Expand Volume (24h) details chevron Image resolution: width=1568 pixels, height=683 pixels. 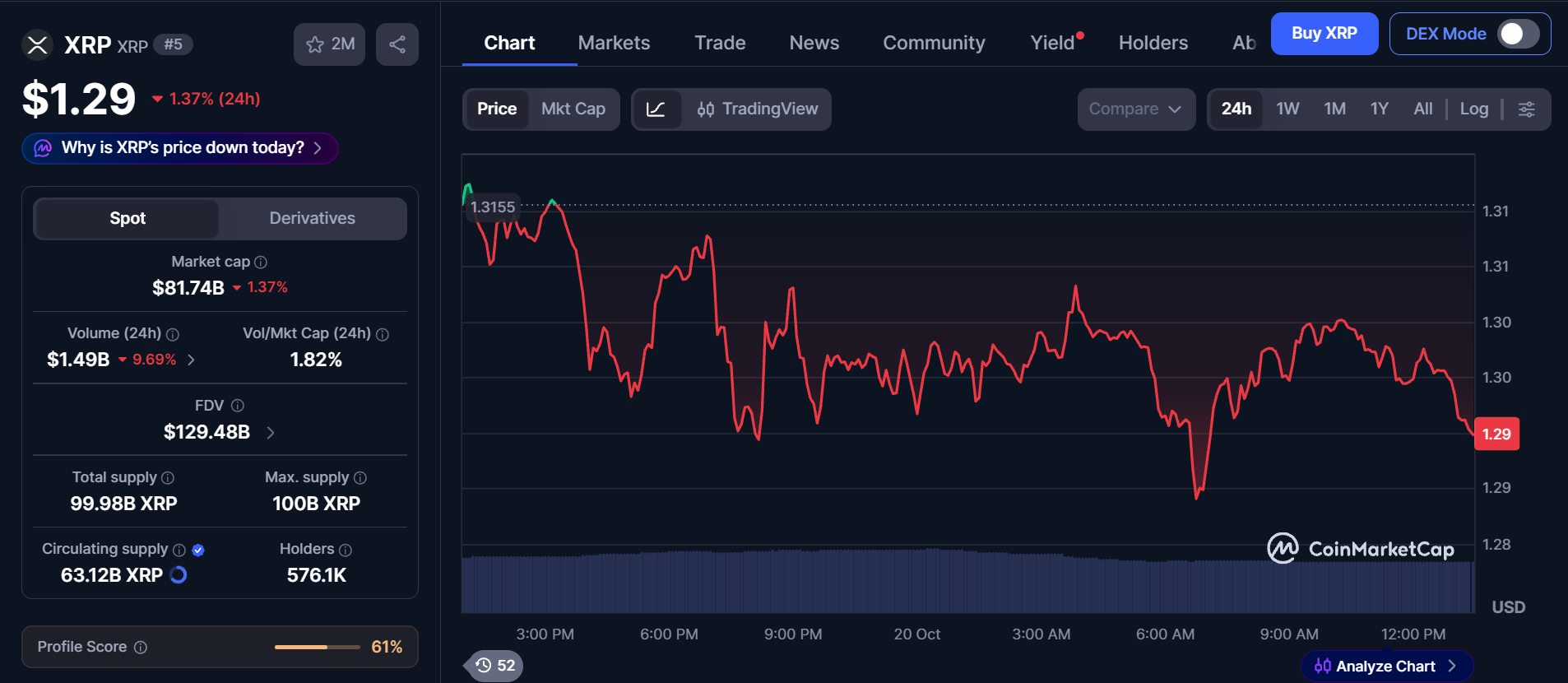point(191,360)
